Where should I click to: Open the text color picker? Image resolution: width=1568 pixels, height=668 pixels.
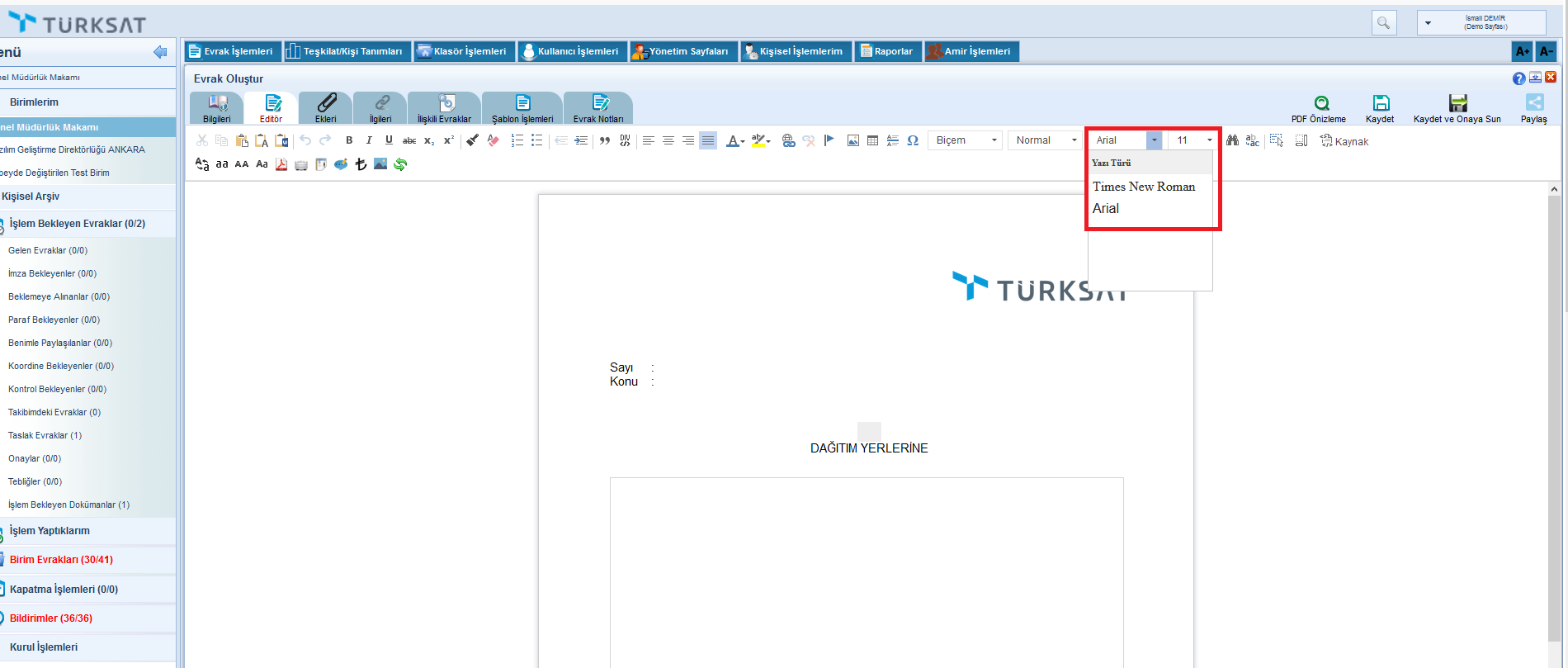point(734,140)
